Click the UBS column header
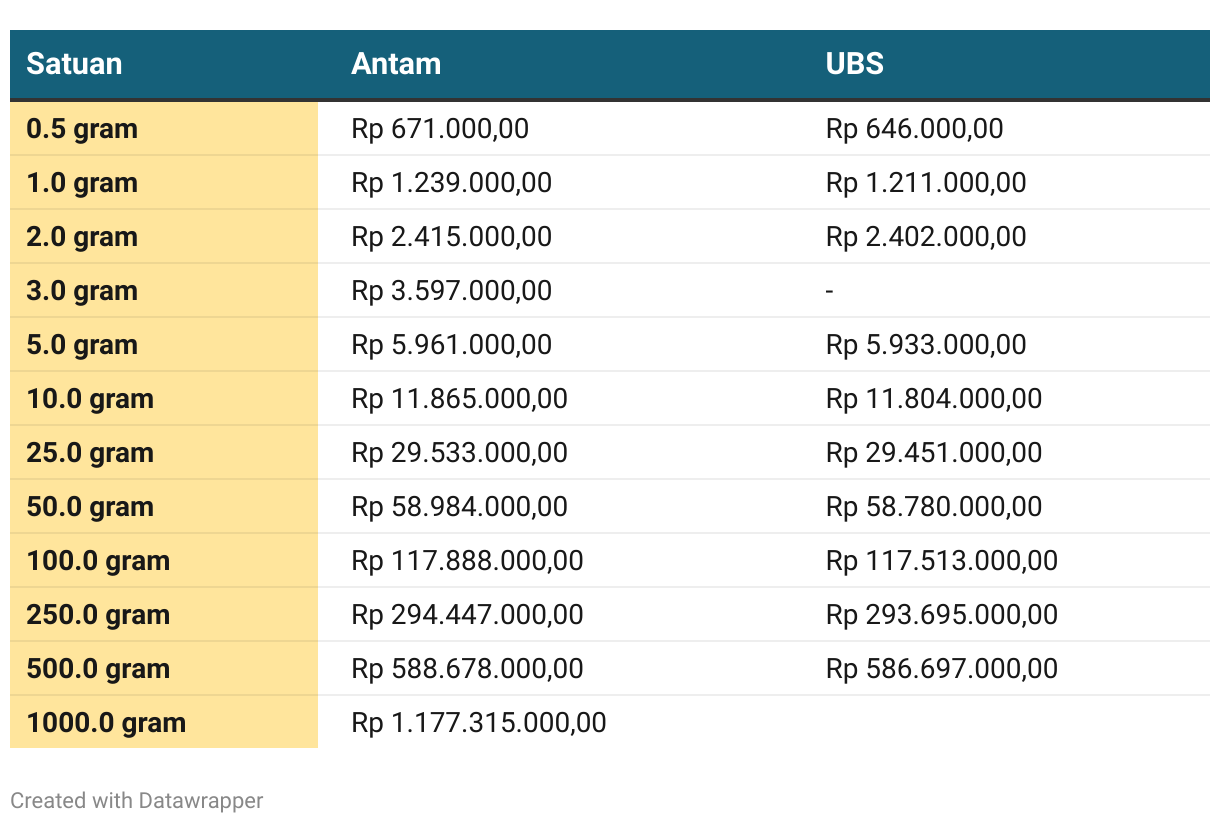This screenshot has height=824, width=1220. [855, 64]
